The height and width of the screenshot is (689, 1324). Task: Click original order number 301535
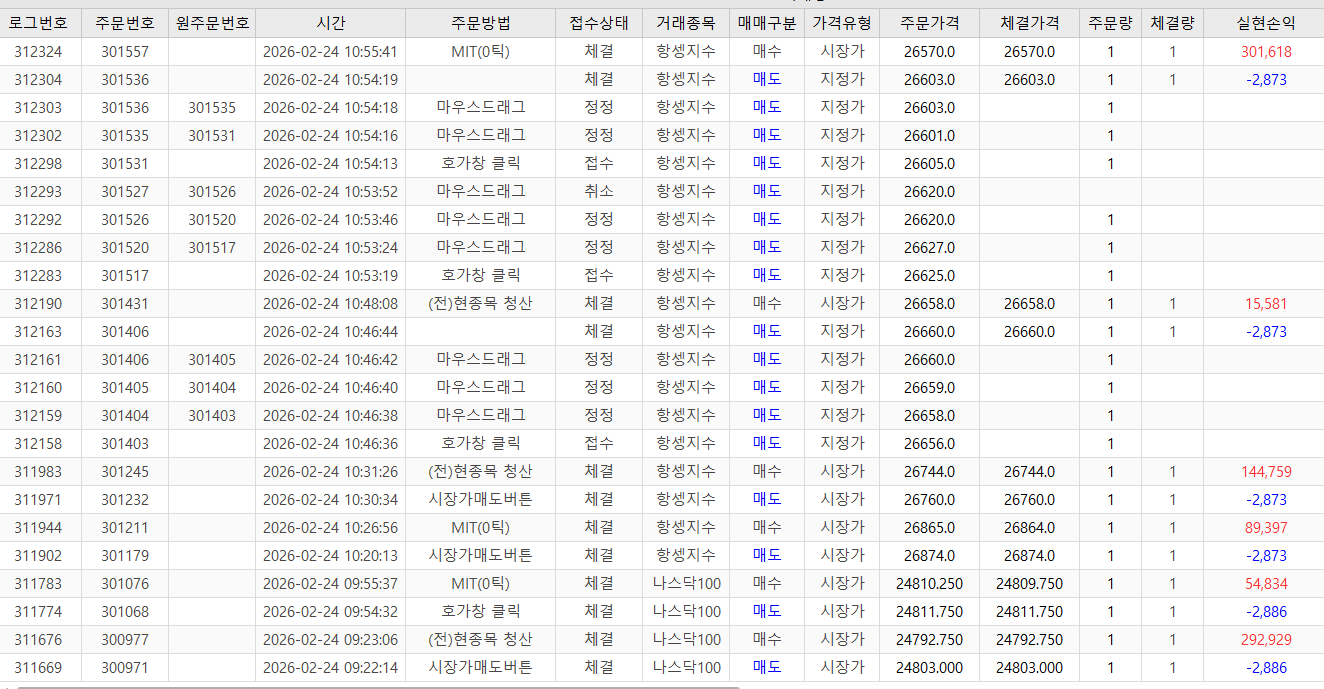(x=212, y=108)
